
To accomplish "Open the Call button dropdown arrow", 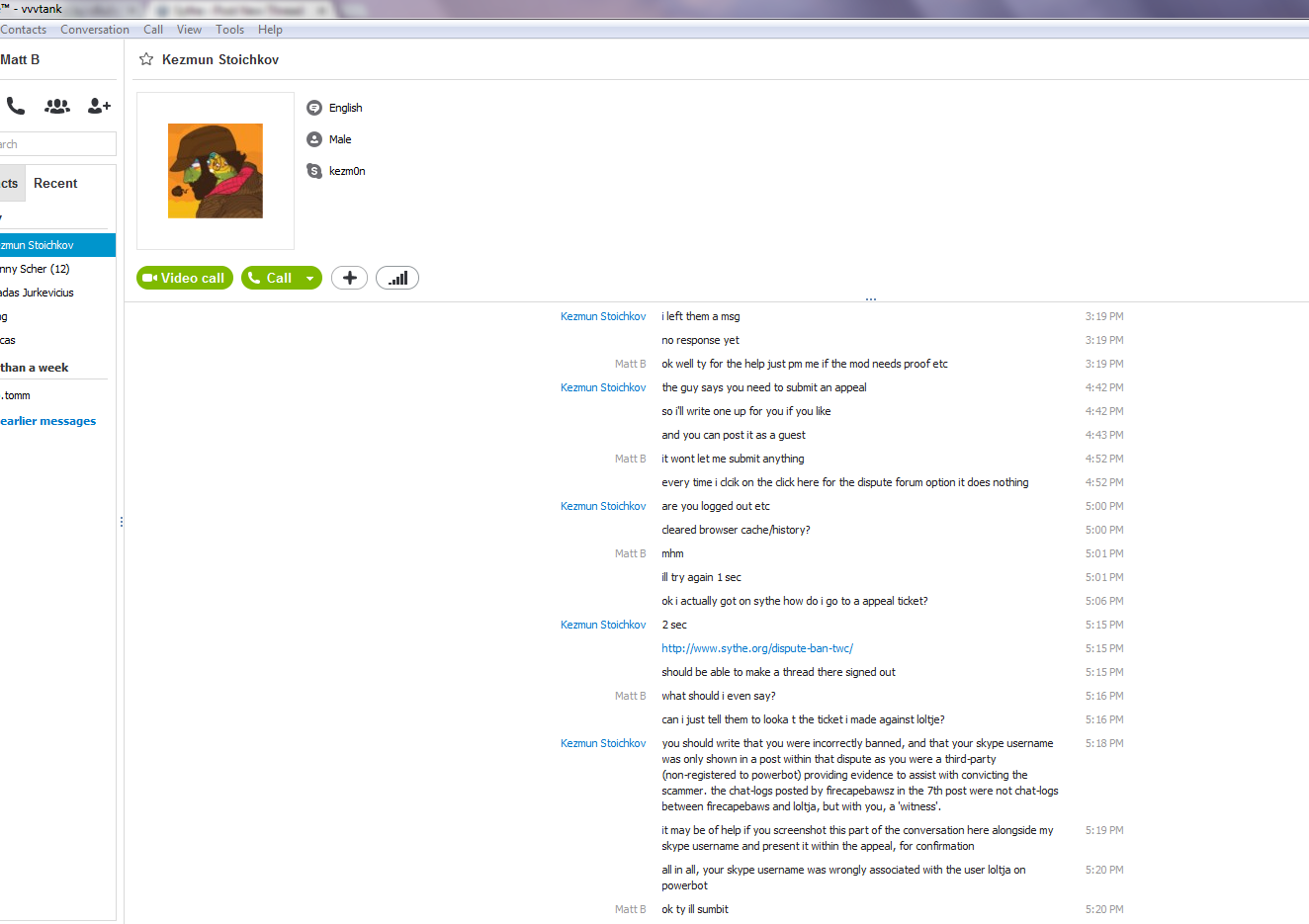I will (310, 279).
